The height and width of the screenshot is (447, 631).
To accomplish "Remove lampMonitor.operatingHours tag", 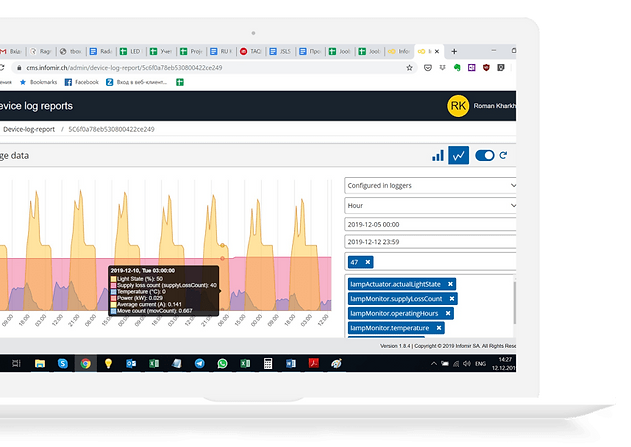I will 448,313.
